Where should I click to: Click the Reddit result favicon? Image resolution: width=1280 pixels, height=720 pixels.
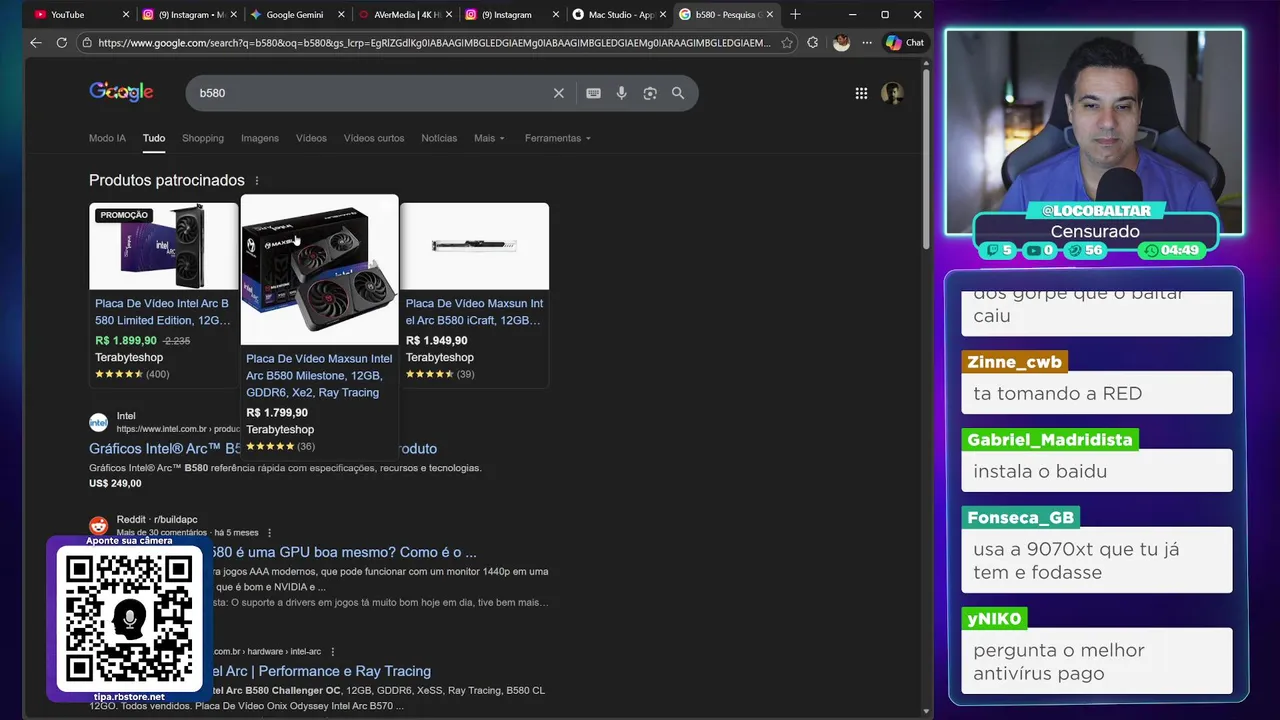(x=98, y=526)
